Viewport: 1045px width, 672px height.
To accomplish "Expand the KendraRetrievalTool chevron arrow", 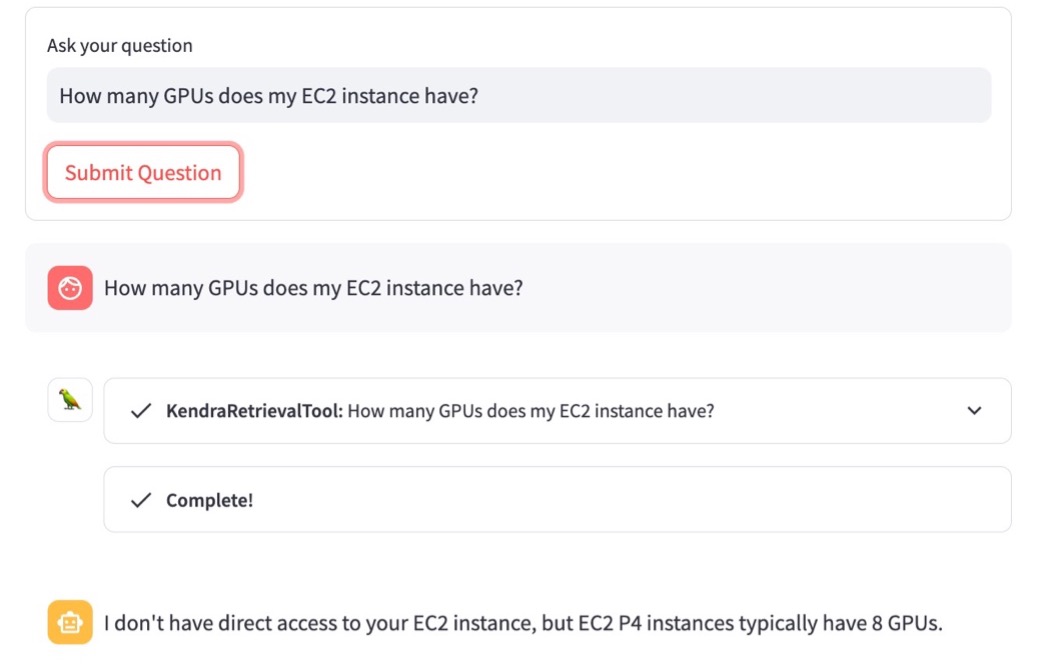I will (x=974, y=411).
